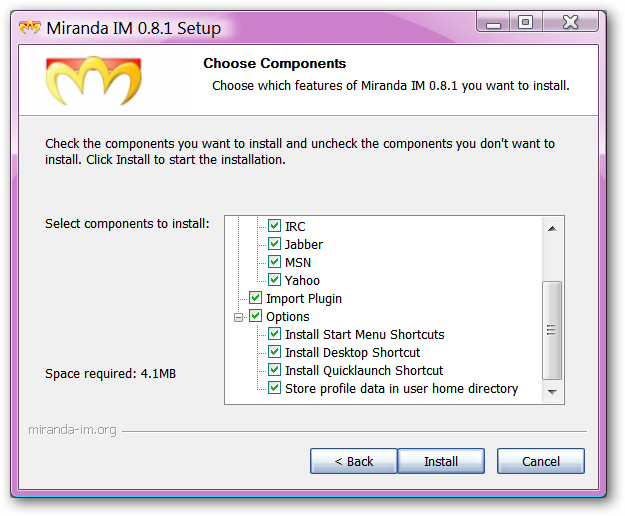The height and width of the screenshot is (516, 625).
Task: Toggle the Yahoo checkbox
Action: [274, 280]
